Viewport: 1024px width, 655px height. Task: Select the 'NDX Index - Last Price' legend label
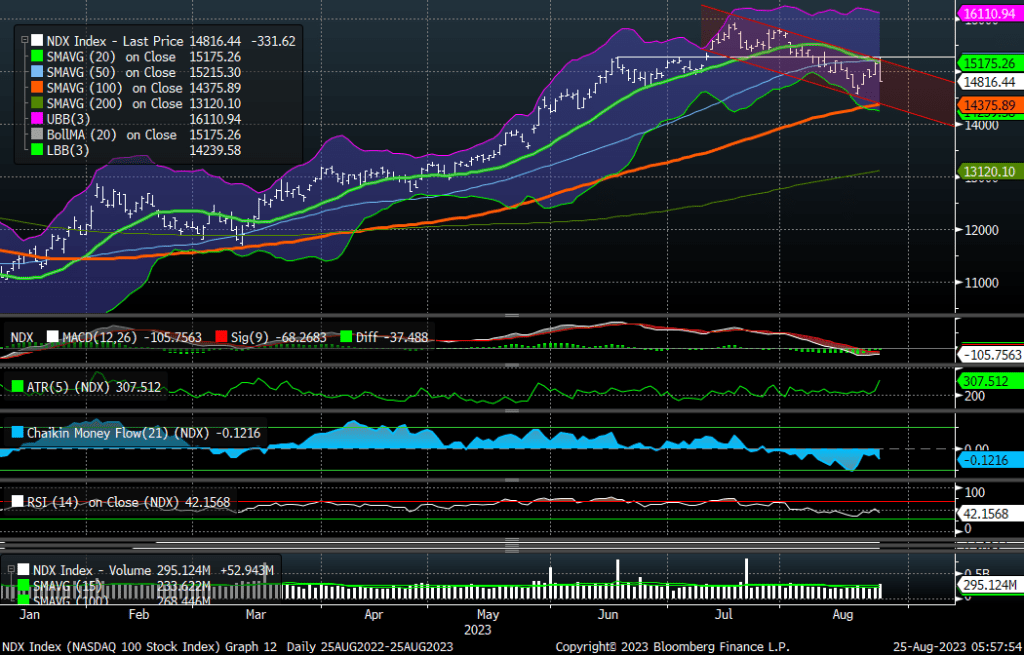[115, 41]
